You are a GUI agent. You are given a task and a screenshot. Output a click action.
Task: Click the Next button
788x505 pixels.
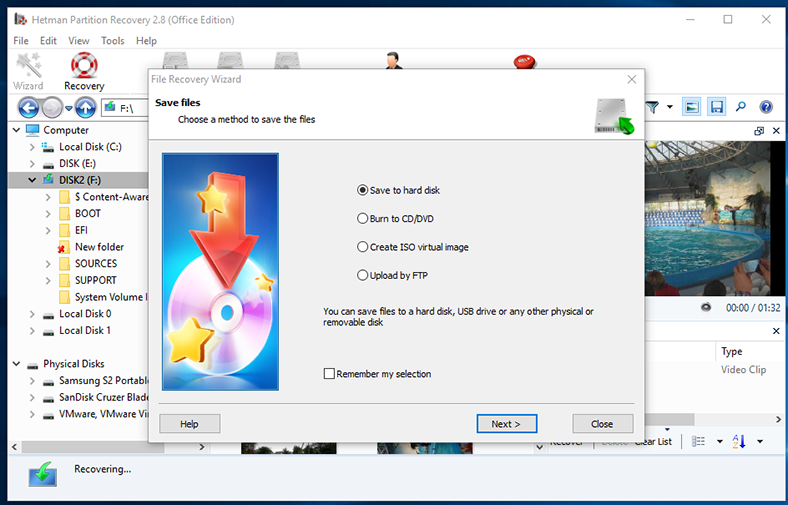[507, 424]
